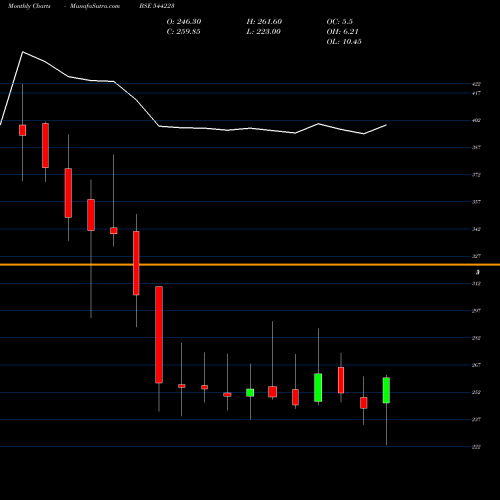Click the 342 price axis label

click(x=476, y=229)
